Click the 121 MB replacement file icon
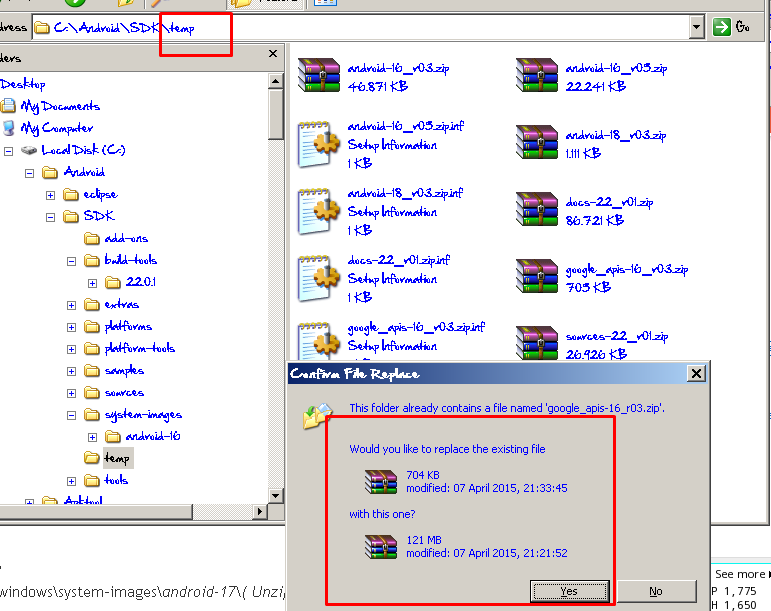This screenshot has height=611, width=771. [381, 547]
